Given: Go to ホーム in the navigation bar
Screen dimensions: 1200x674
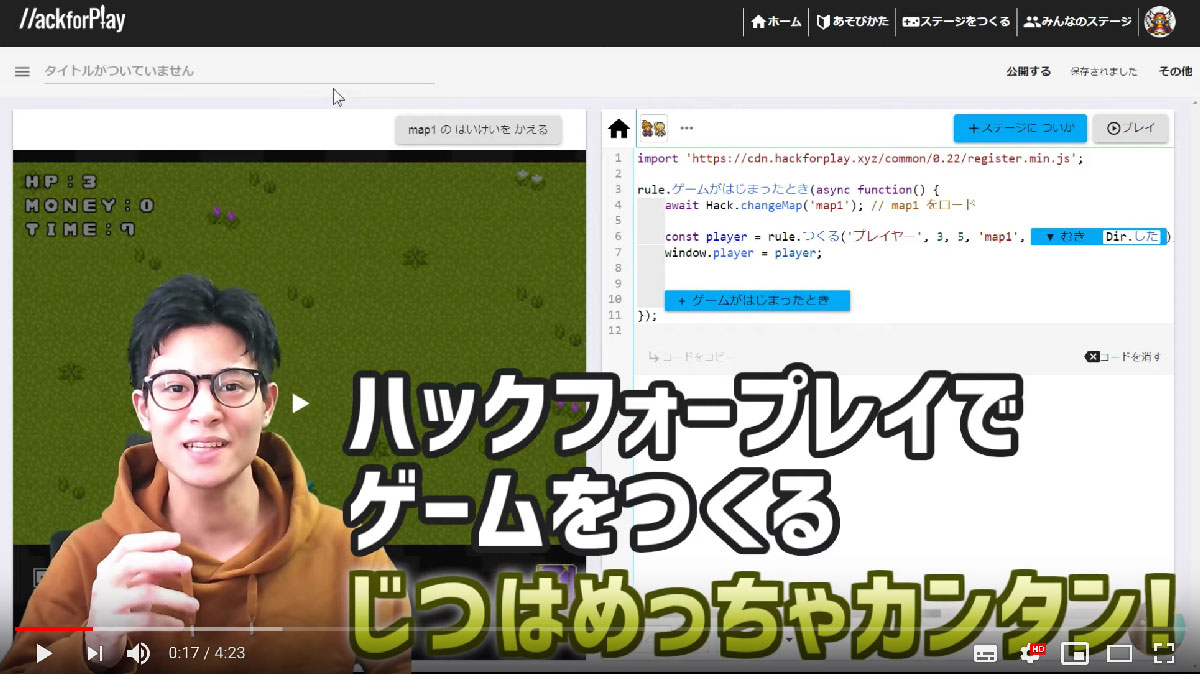Looking at the screenshot, I should click(775, 20).
